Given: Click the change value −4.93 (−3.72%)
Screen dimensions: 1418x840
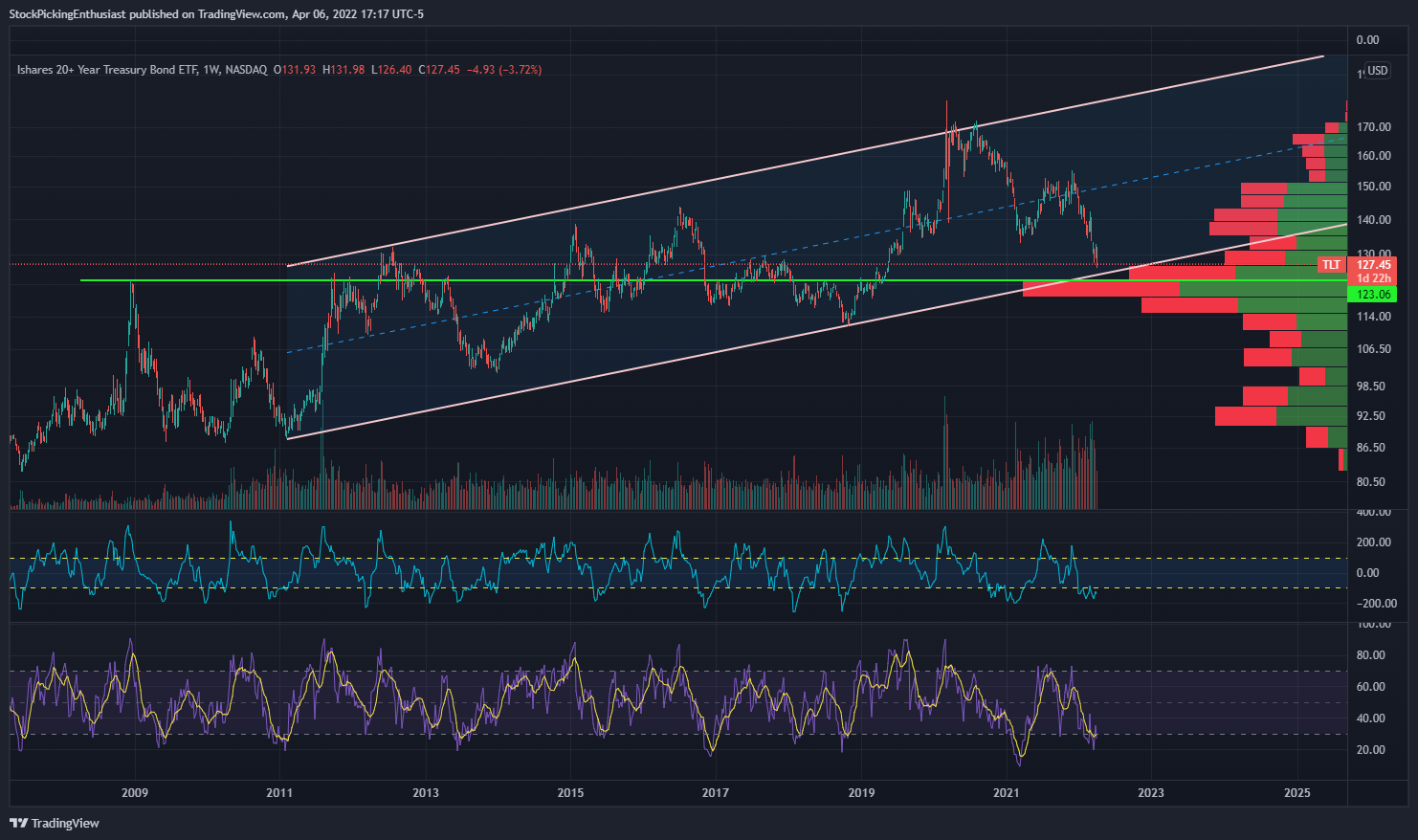Looking at the screenshot, I should point(504,70).
